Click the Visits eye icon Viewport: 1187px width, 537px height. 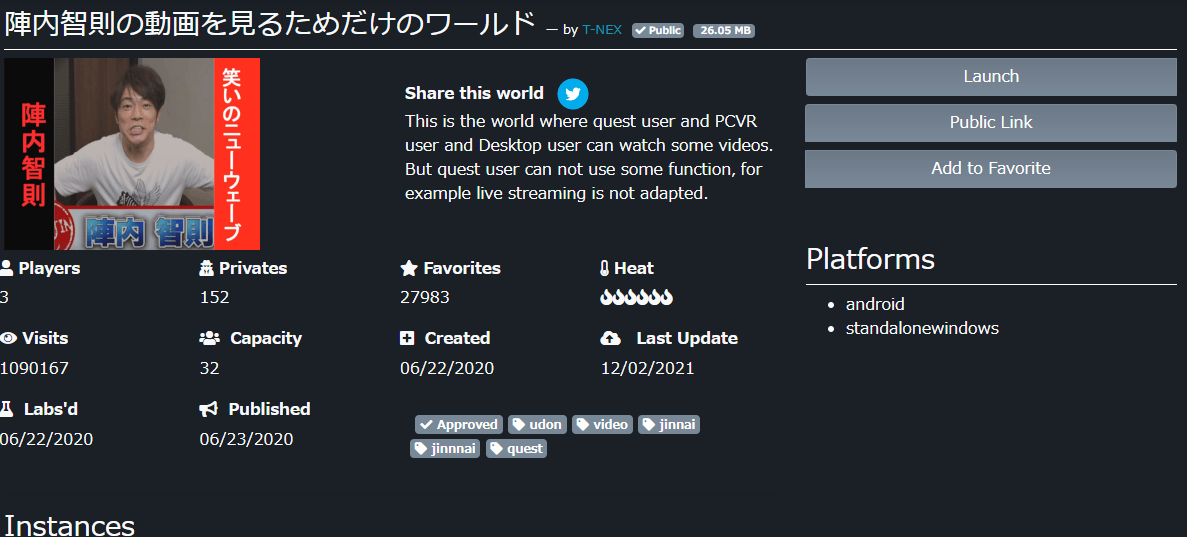pyautogui.click(x=8, y=338)
